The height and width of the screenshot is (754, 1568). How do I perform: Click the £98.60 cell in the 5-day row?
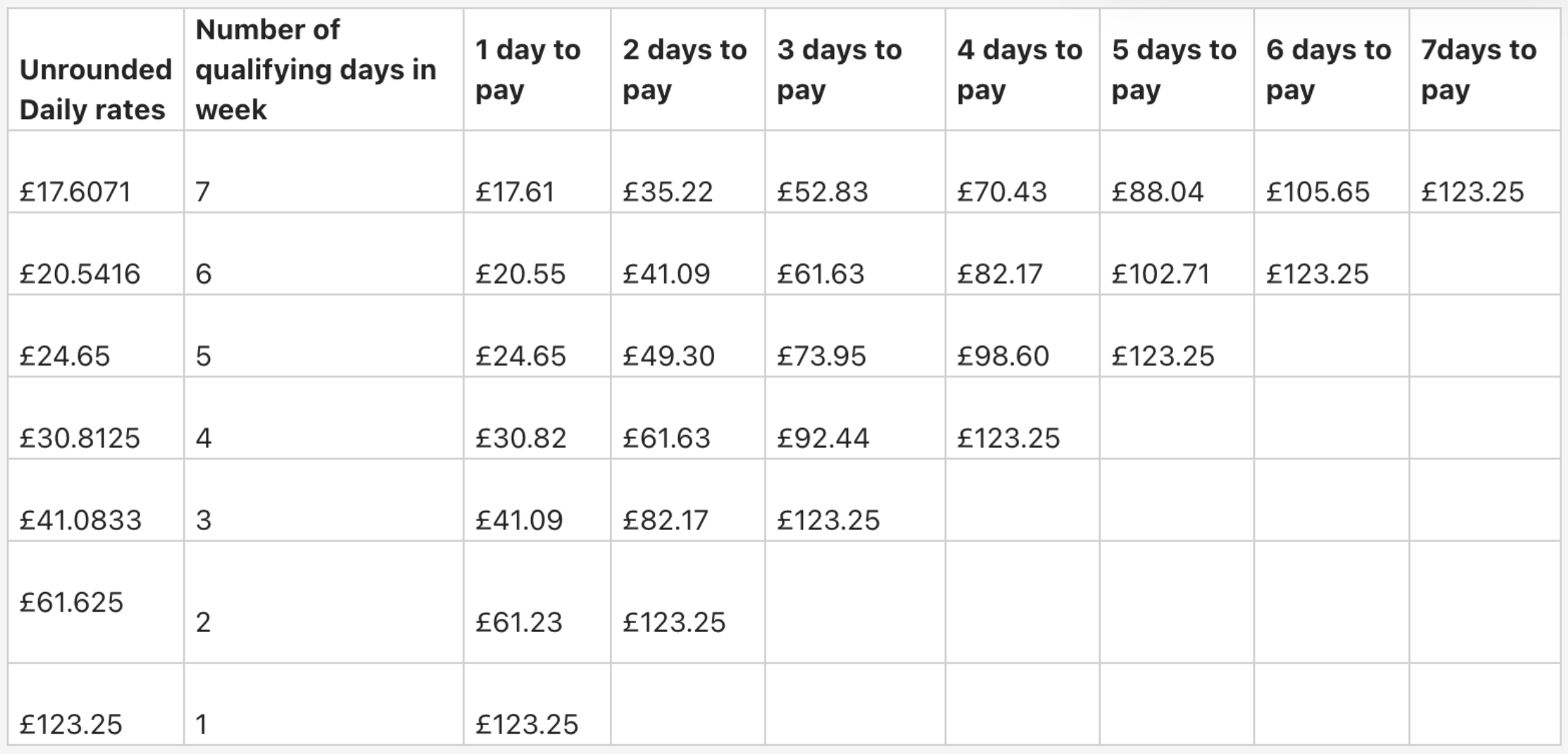(x=1022, y=336)
